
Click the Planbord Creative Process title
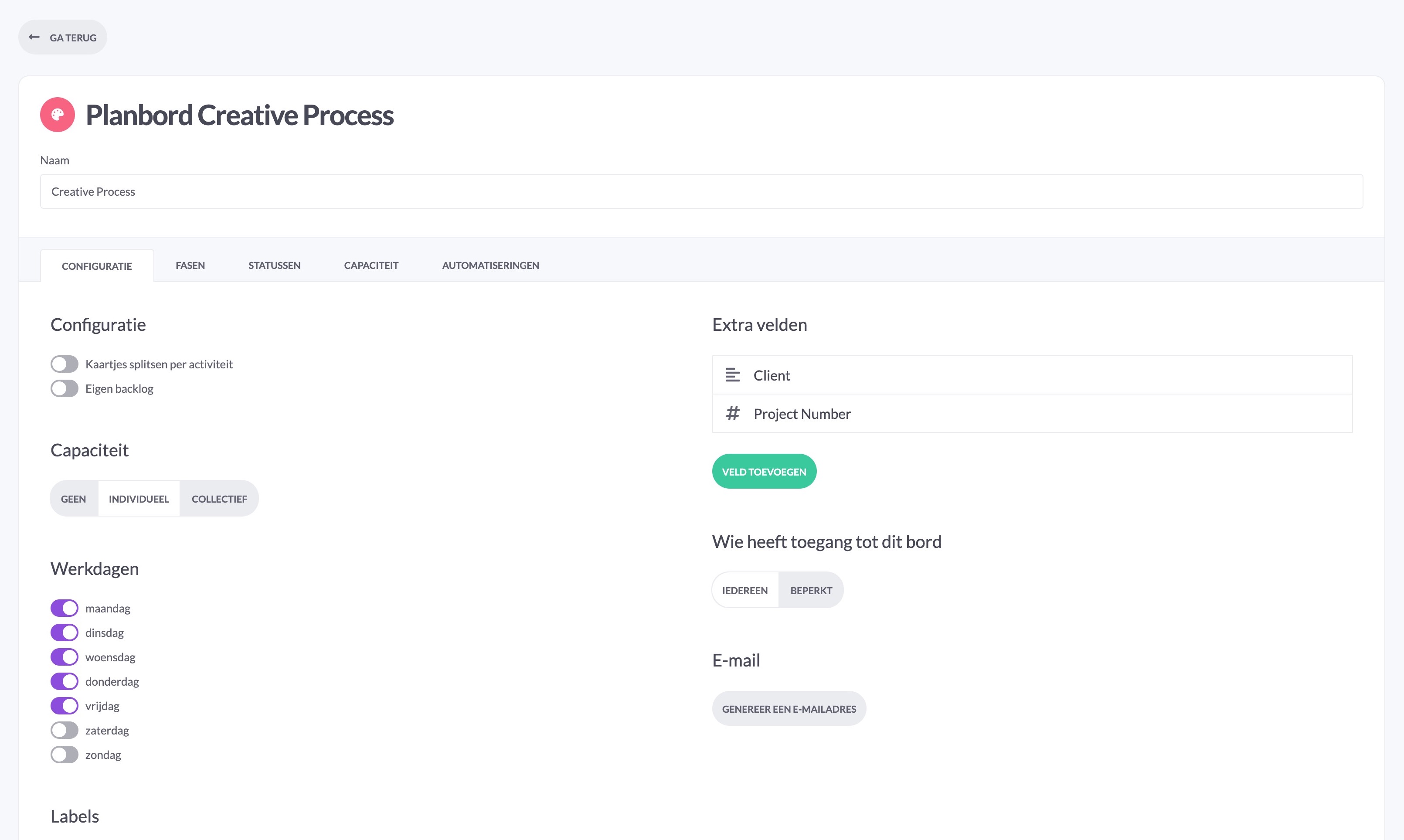pos(239,115)
